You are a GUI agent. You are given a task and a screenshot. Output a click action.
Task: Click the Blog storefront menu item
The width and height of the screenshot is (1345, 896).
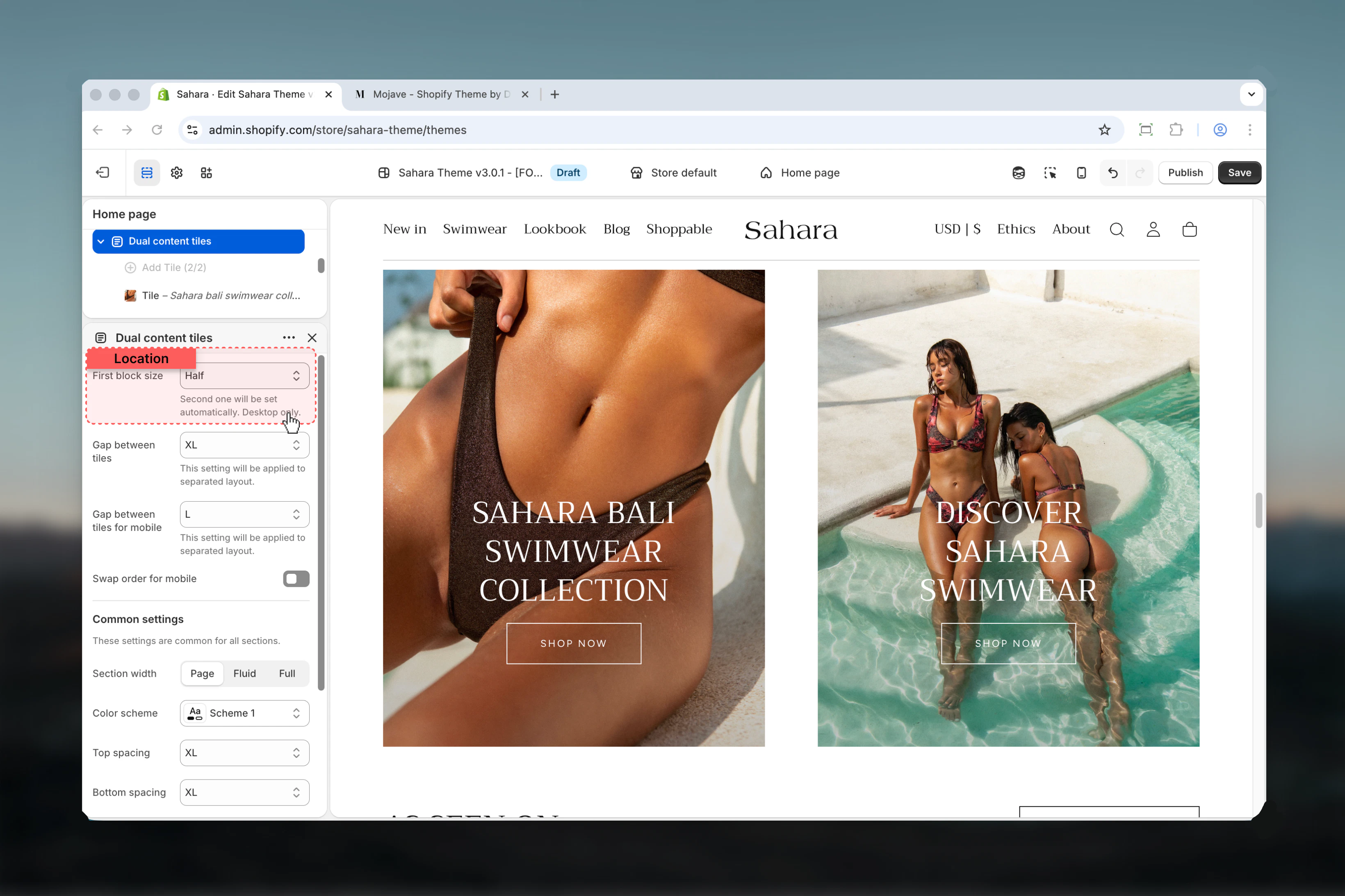(x=616, y=229)
